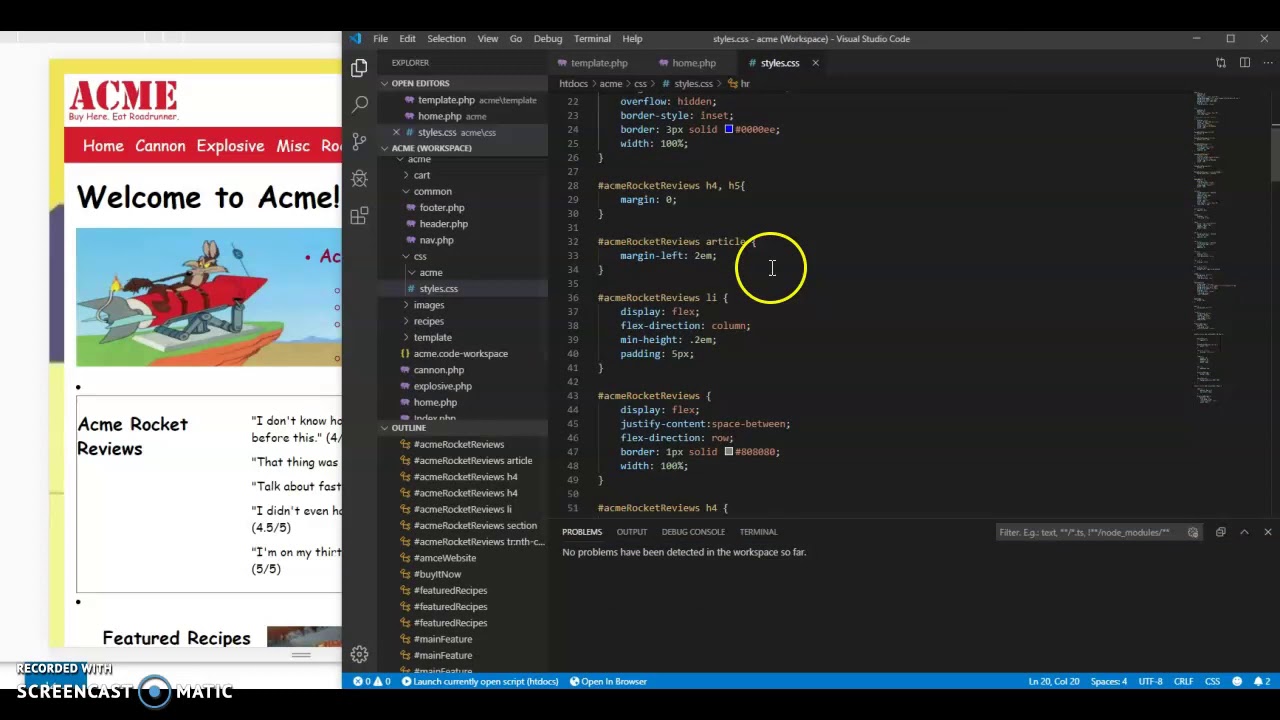Open cannon.php in explorer tree
Image resolution: width=1280 pixels, height=720 pixels.
coord(438,370)
